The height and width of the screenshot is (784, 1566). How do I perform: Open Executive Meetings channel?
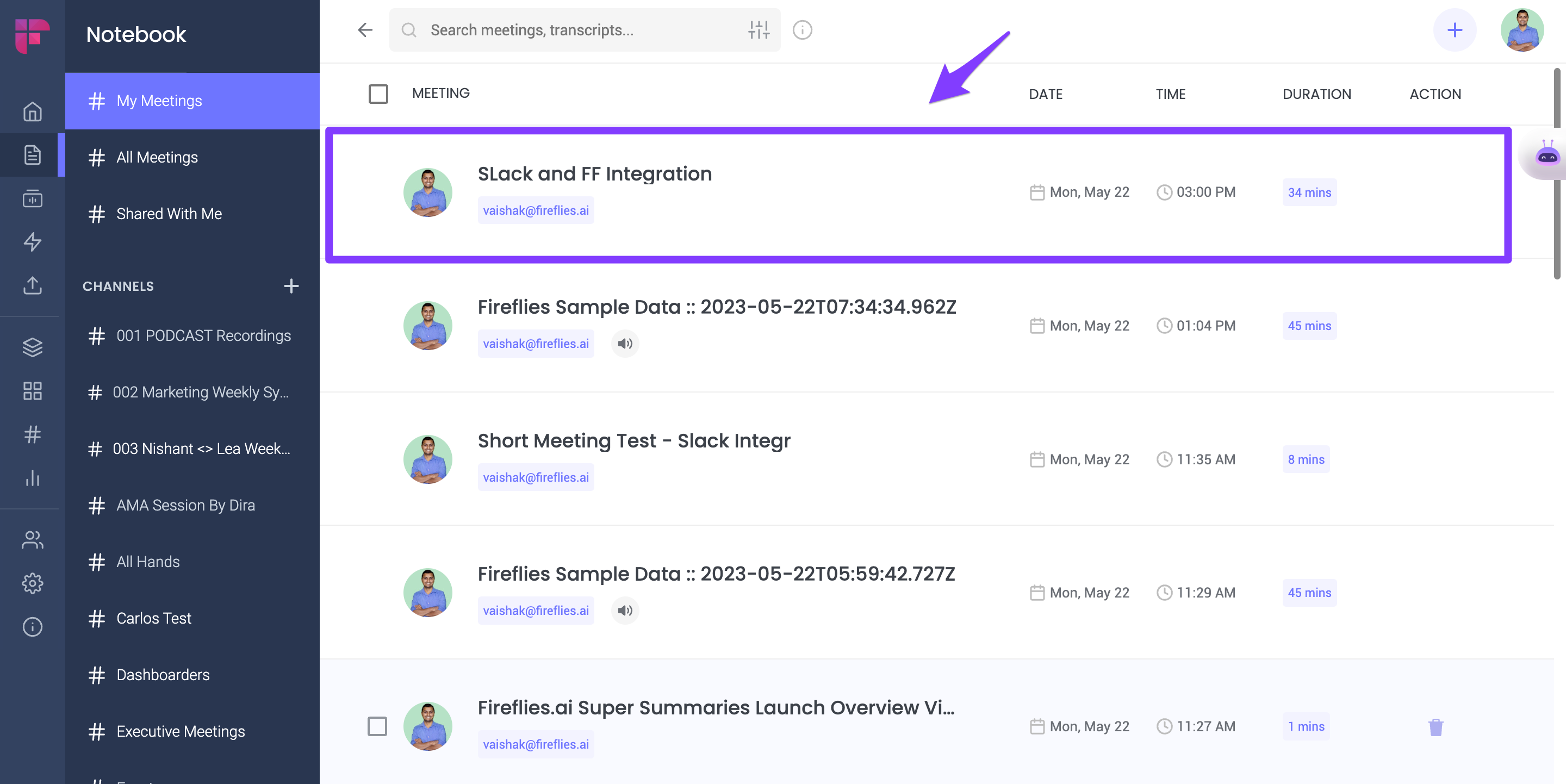[x=192, y=731]
